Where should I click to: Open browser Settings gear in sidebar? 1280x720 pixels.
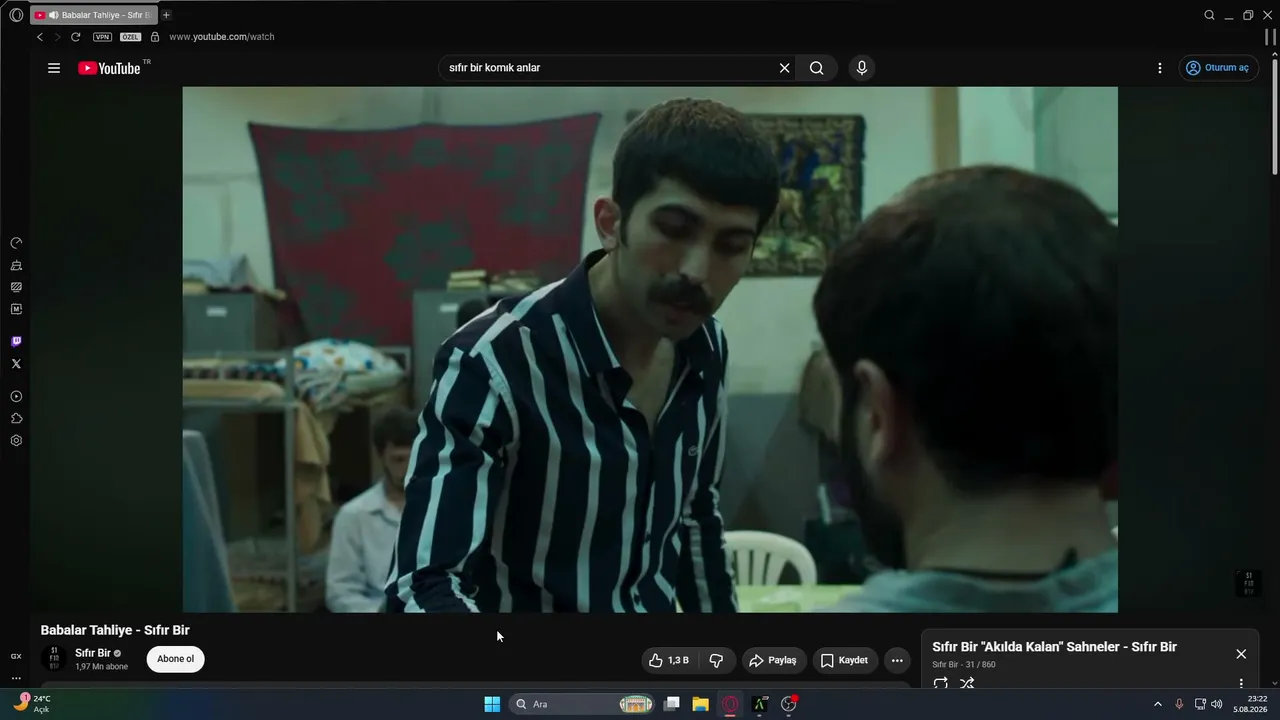[x=16, y=441]
